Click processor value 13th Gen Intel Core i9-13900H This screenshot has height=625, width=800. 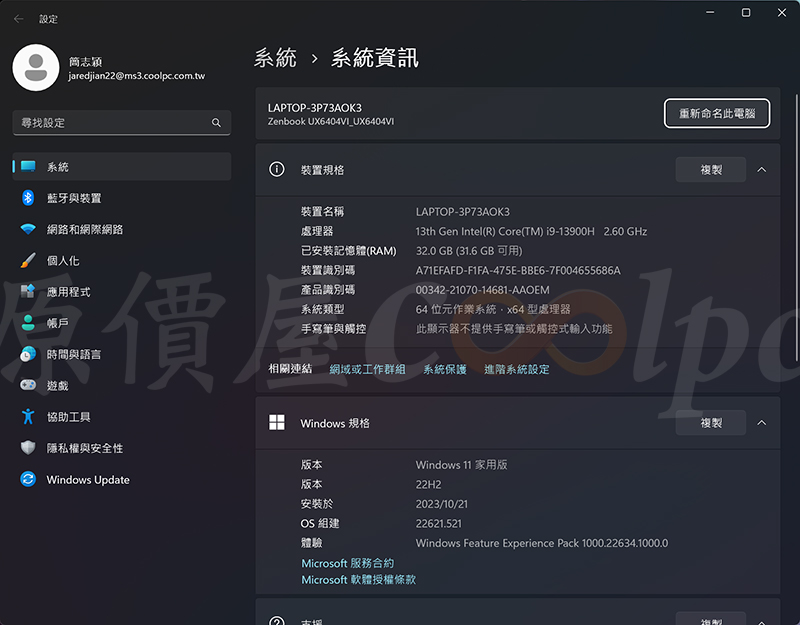coord(531,232)
